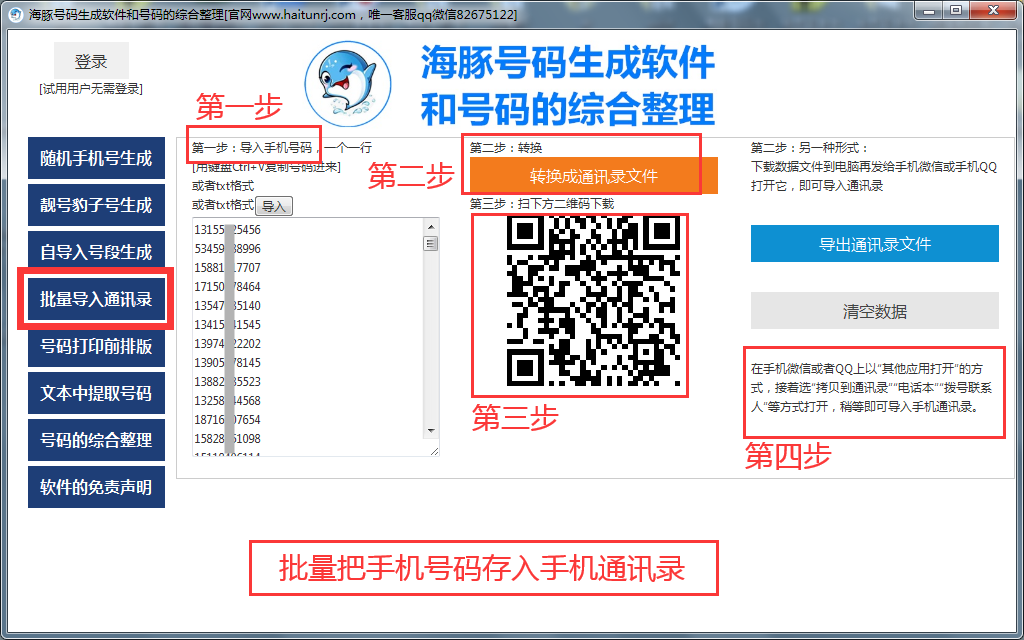
Task: Open 软件的免责声明 page
Action: click(x=96, y=487)
